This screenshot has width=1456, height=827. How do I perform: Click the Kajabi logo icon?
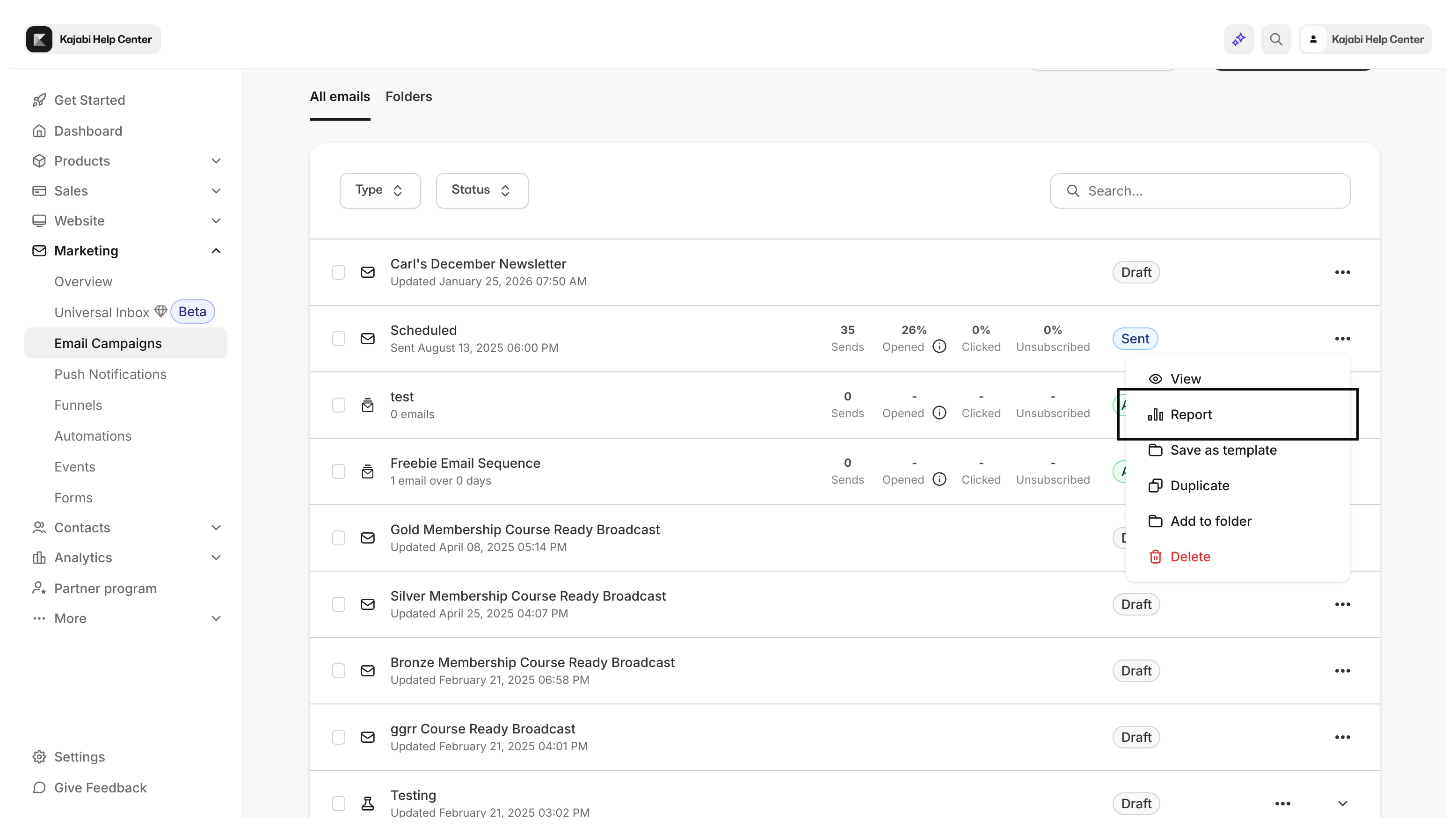39,39
